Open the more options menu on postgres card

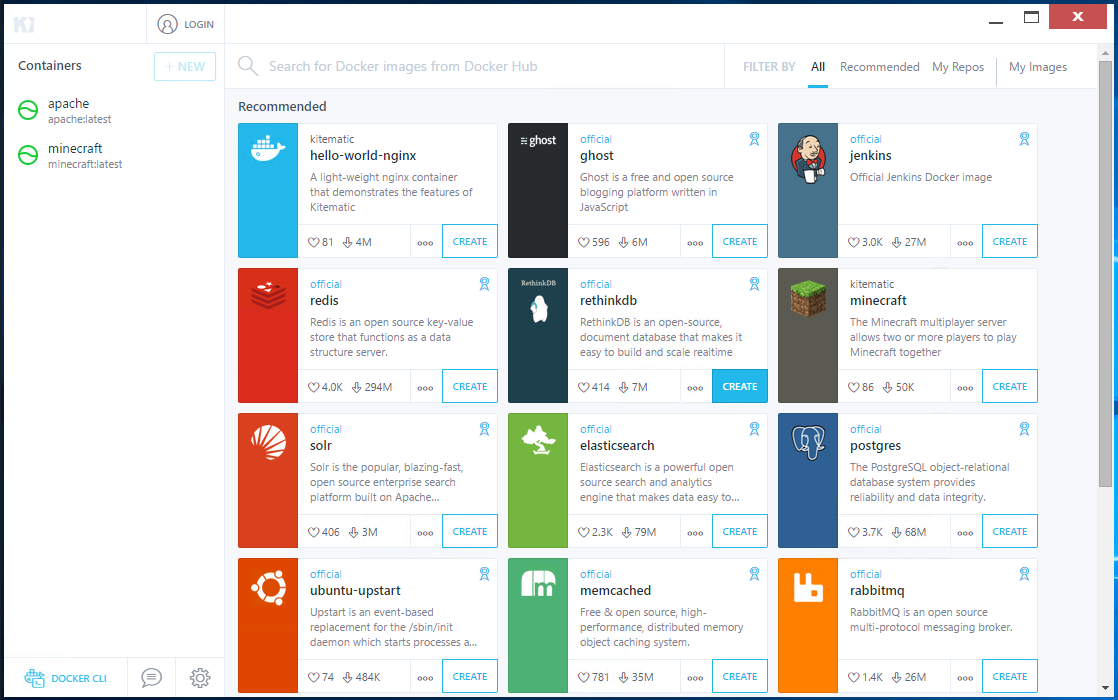pyautogui.click(x=965, y=531)
